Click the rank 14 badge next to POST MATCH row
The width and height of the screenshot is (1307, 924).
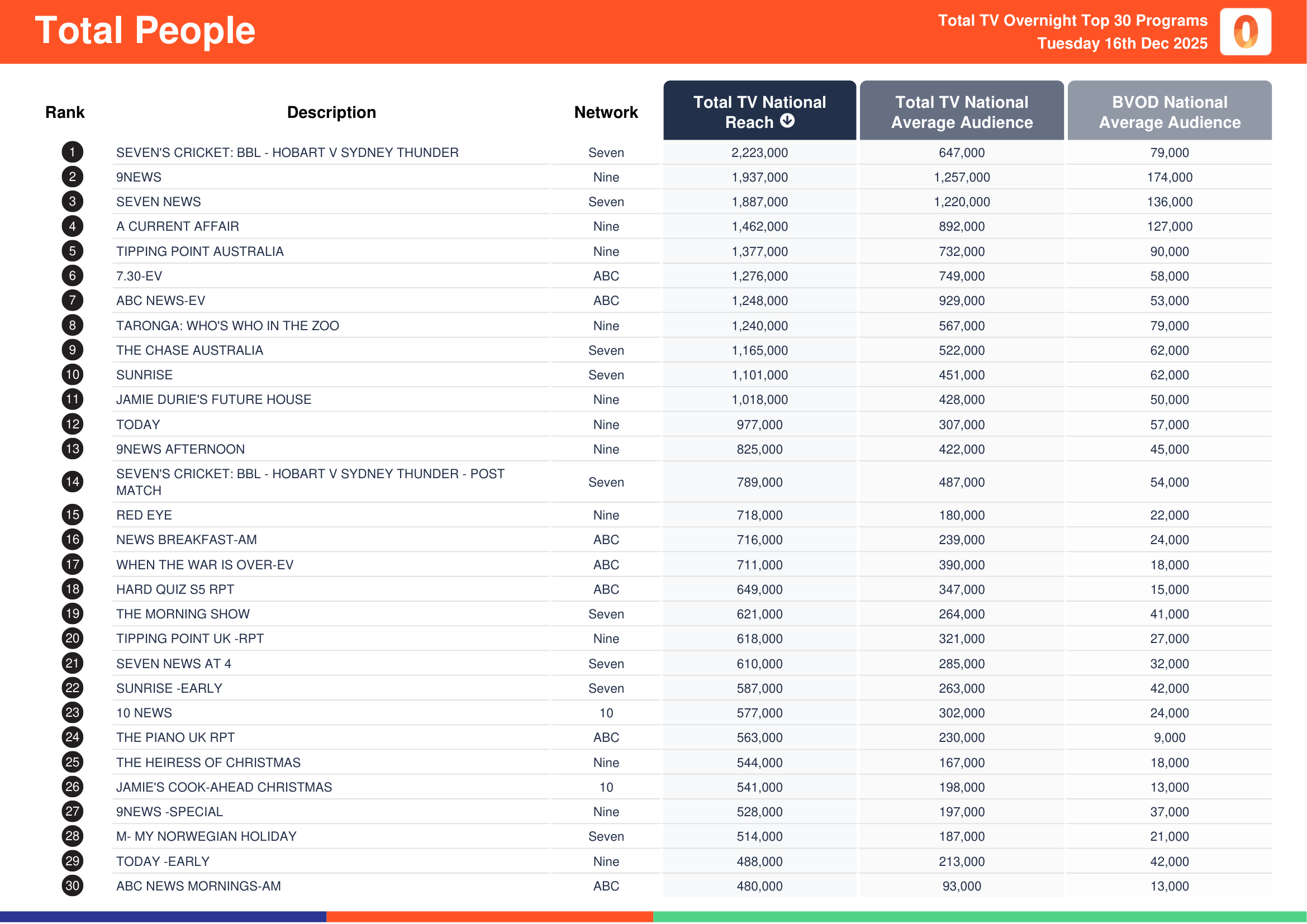click(72, 482)
